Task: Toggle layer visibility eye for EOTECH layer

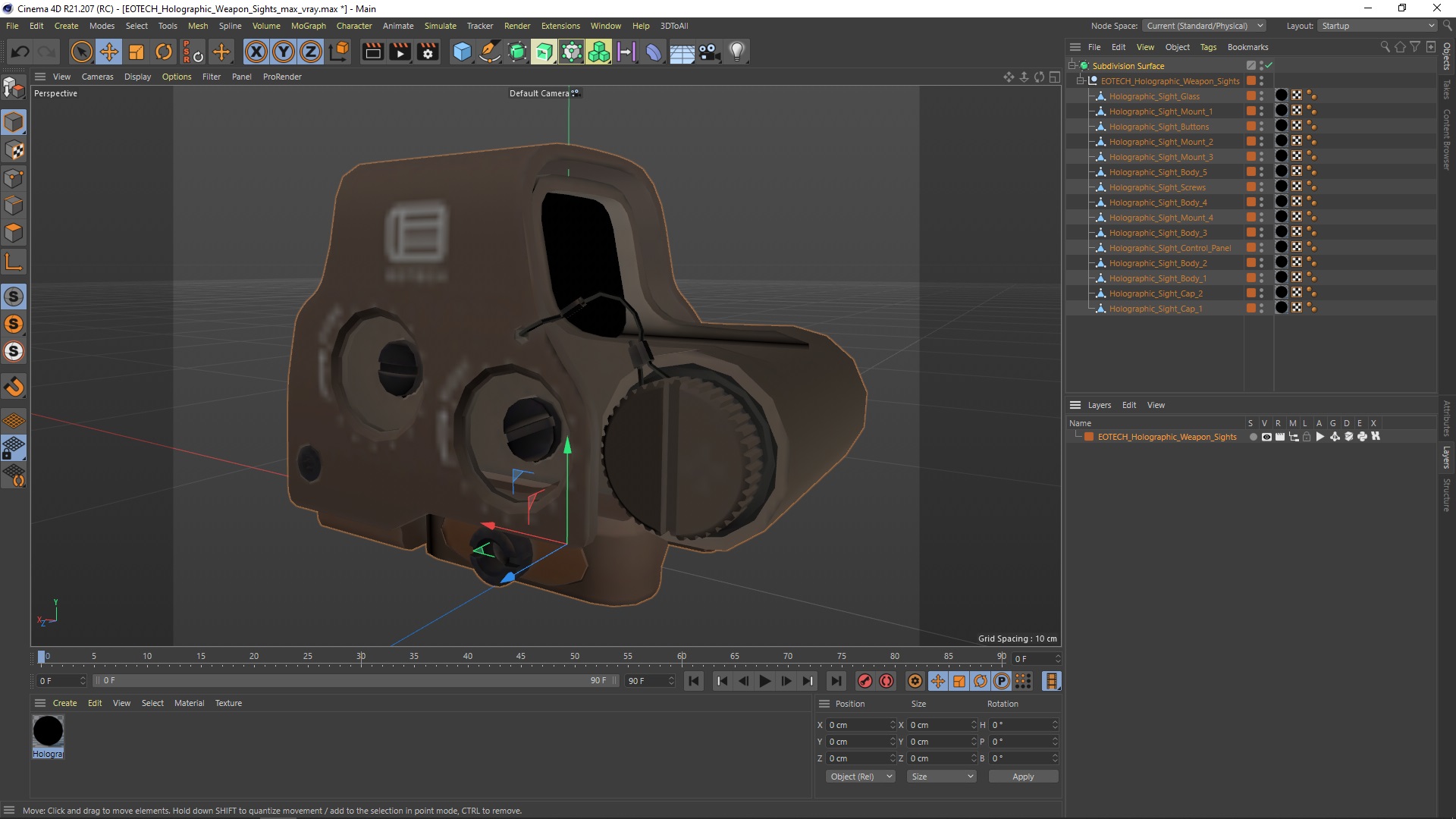Action: pos(1266,437)
